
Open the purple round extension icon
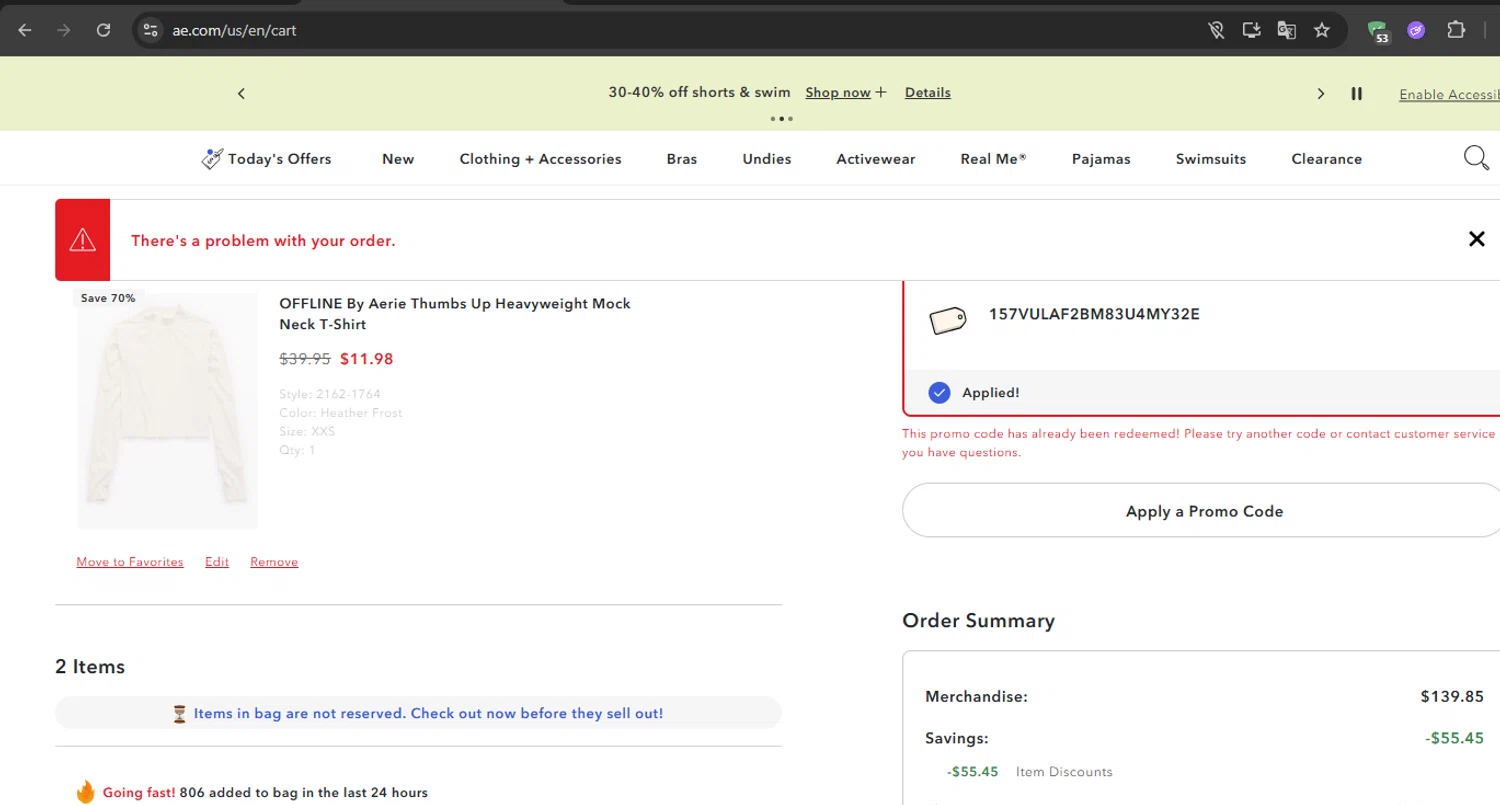point(1416,30)
